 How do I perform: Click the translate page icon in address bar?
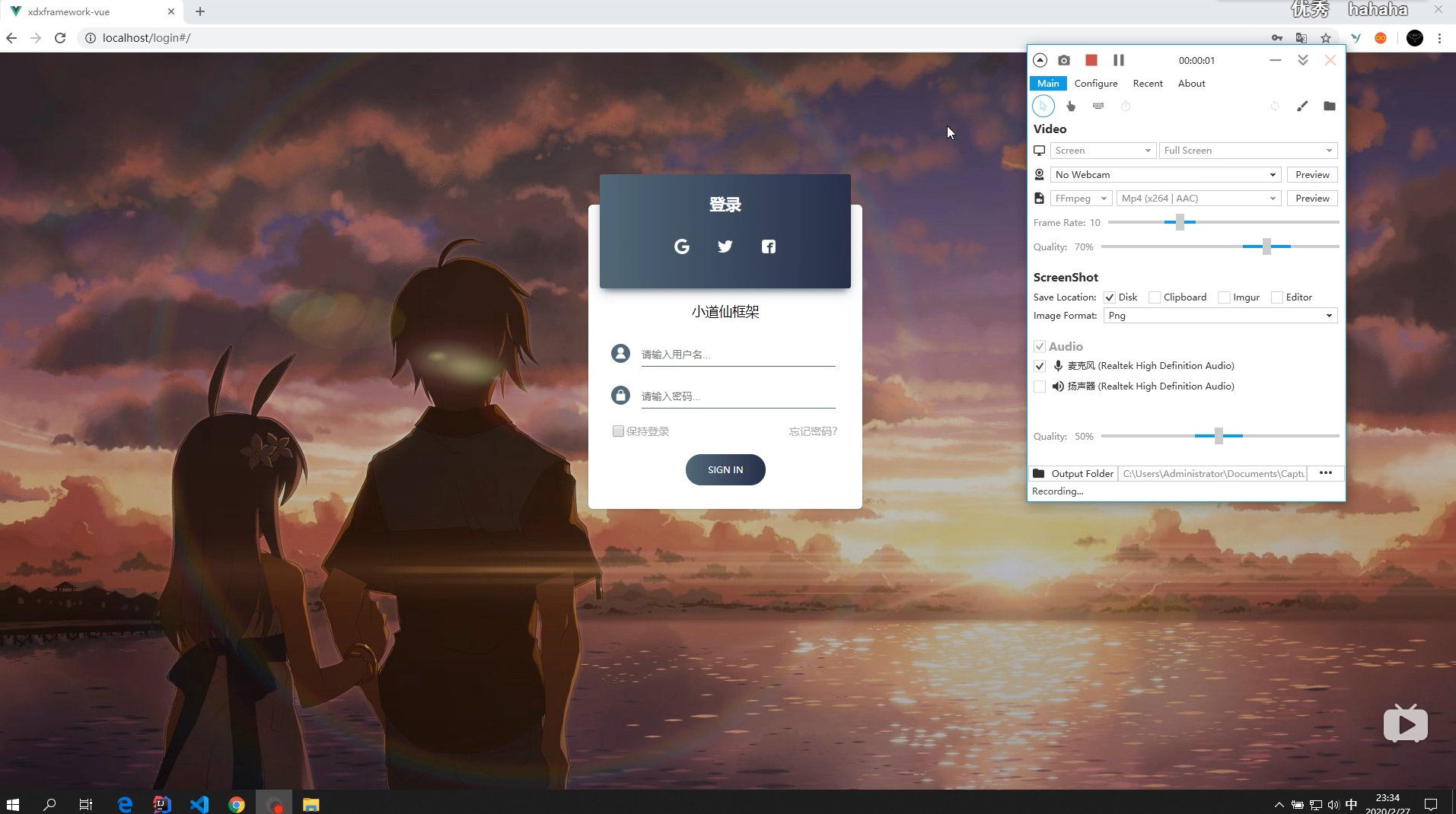[x=1301, y=38]
